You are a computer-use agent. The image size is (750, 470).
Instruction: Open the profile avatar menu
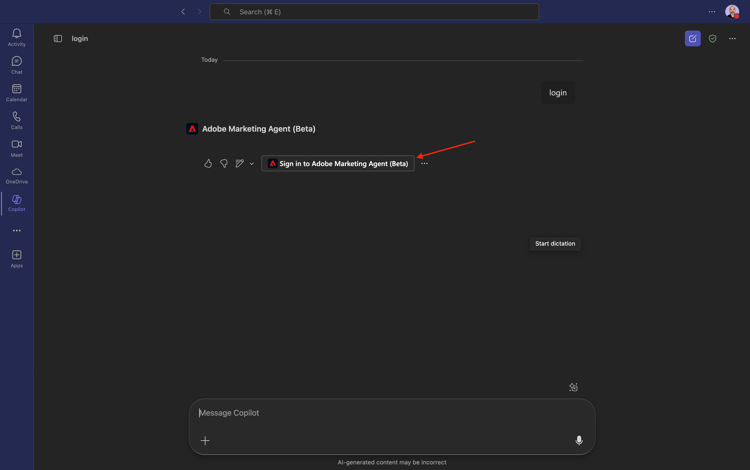pos(732,11)
